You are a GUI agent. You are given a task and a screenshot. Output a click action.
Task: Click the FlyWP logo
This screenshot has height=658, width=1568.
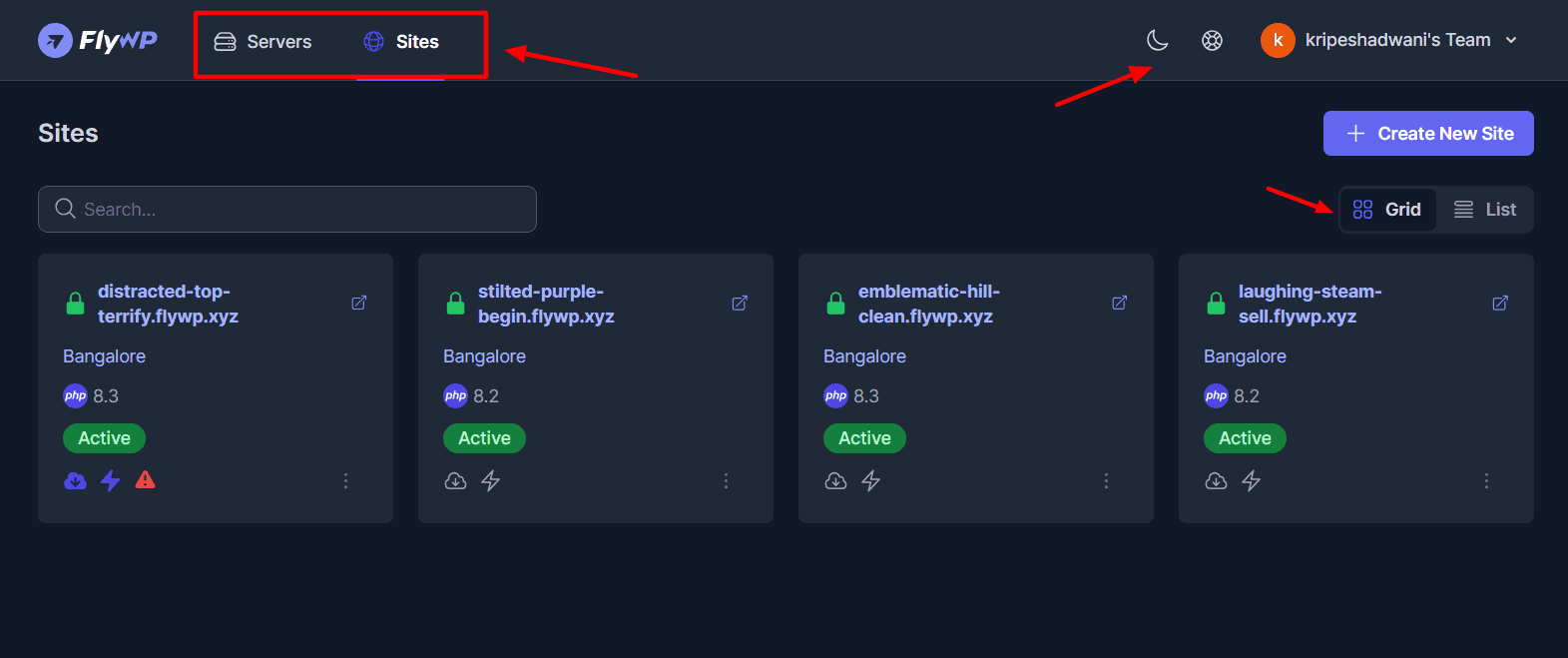(98, 41)
